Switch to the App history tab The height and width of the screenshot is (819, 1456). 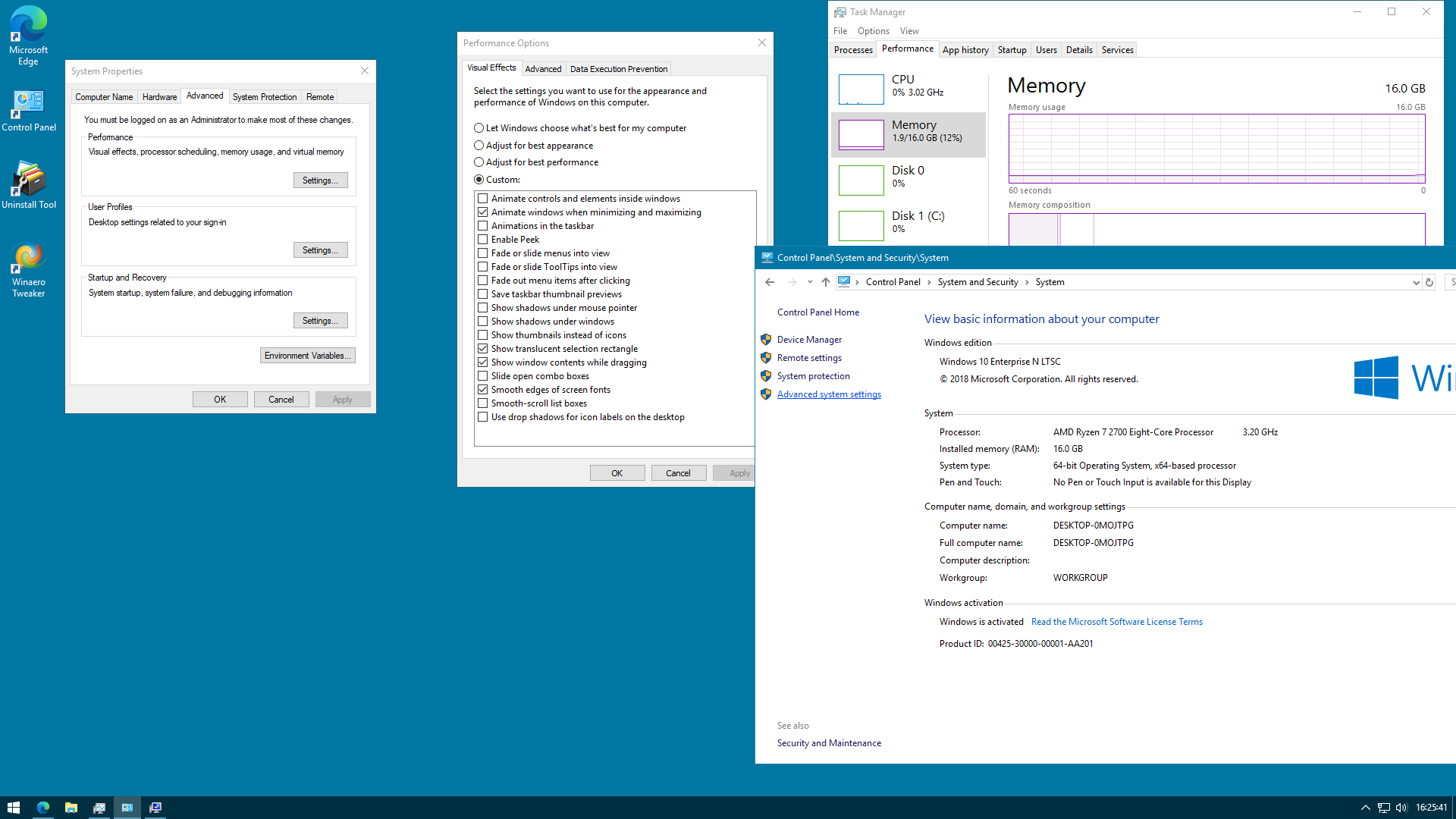[x=965, y=50]
